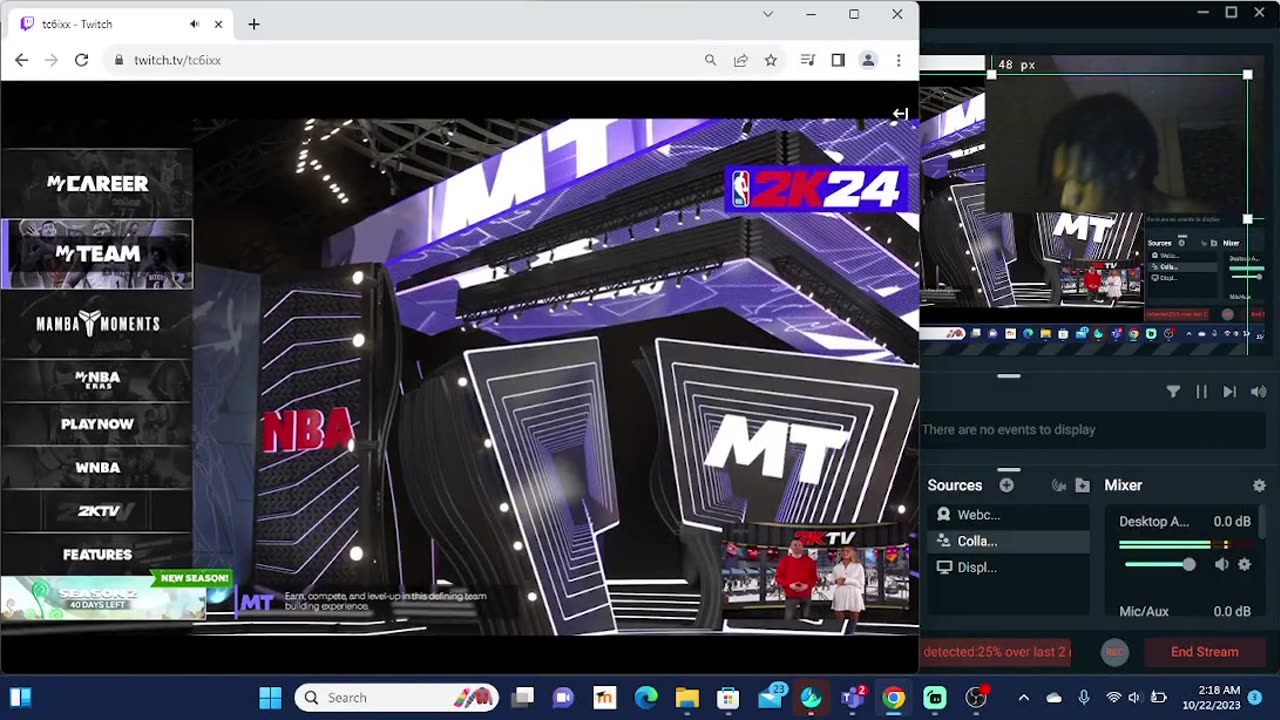Select FEATURES menu entry

click(x=97, y=555)
